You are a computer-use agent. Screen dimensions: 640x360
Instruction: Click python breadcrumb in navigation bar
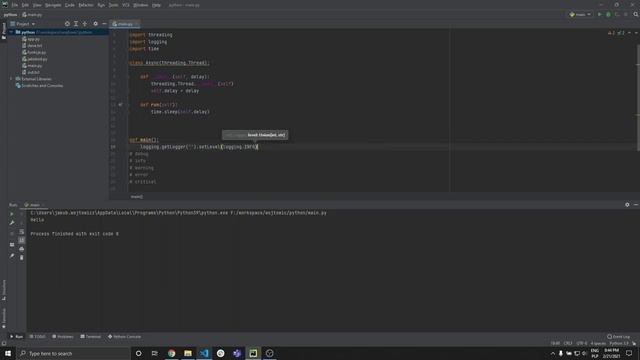coord(10,15)
